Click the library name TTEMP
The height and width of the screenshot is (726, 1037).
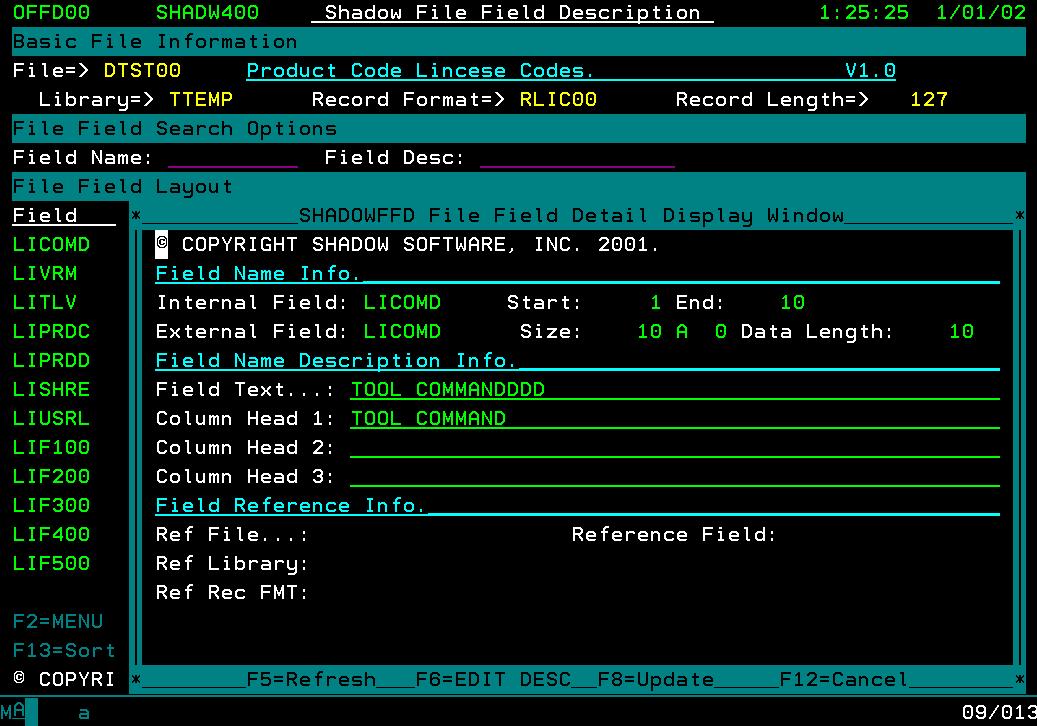[201, 100]
